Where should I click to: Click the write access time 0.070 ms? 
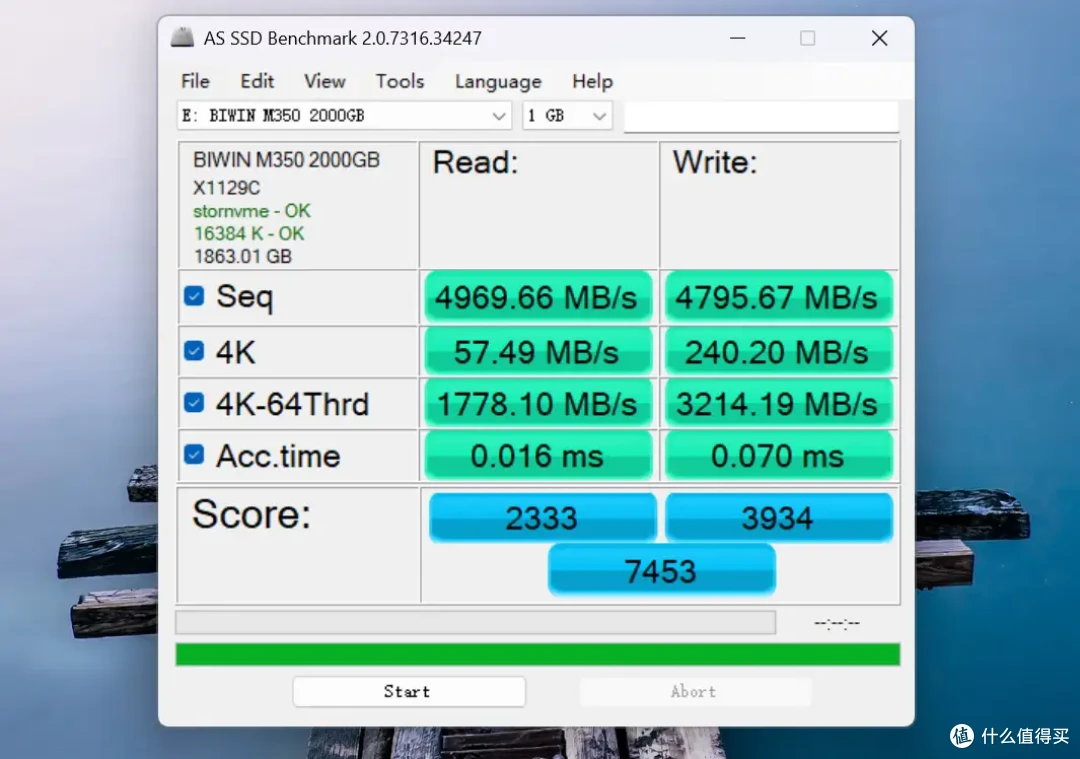[778, 456]
